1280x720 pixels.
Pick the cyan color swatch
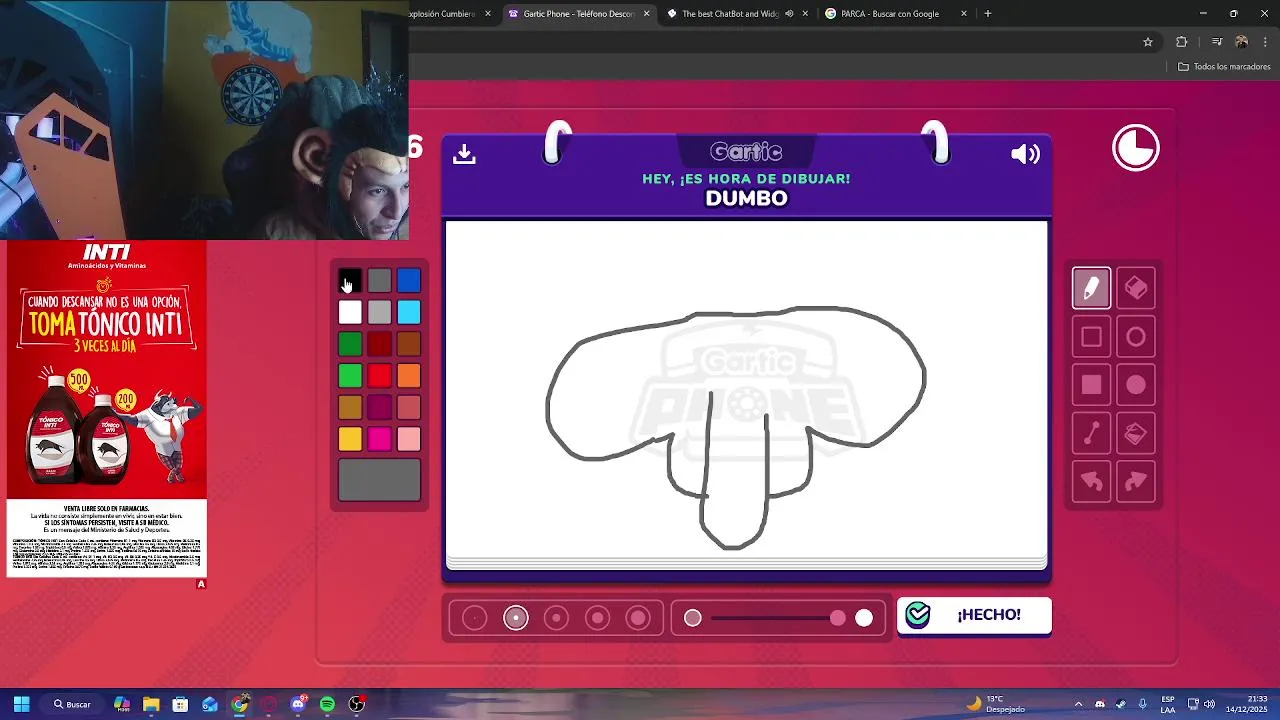pos(409,313)
